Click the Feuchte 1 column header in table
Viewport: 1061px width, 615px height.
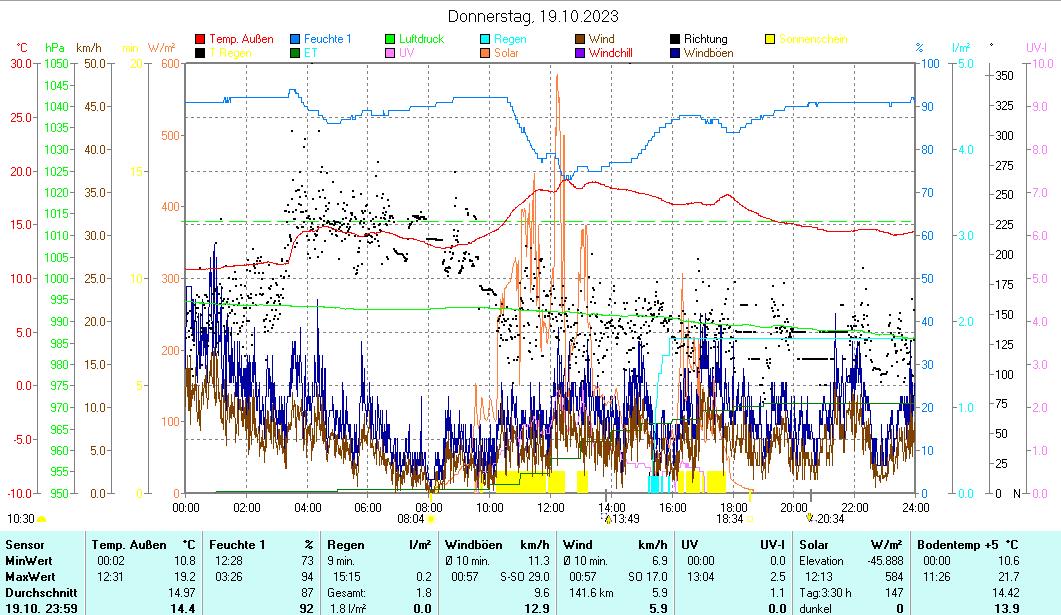(x=237, y=545)
